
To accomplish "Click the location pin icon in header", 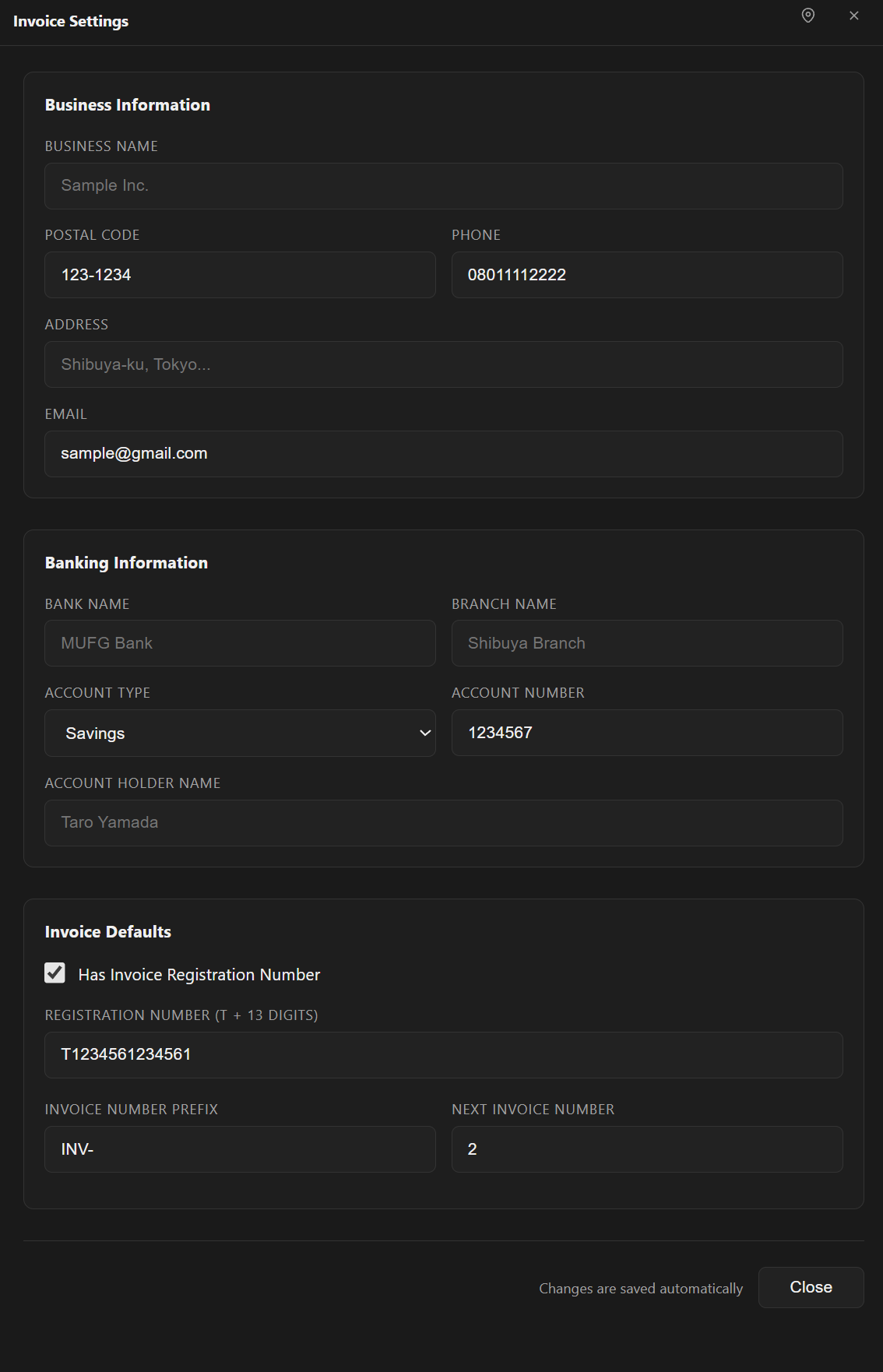I will [x=808, y=16].
